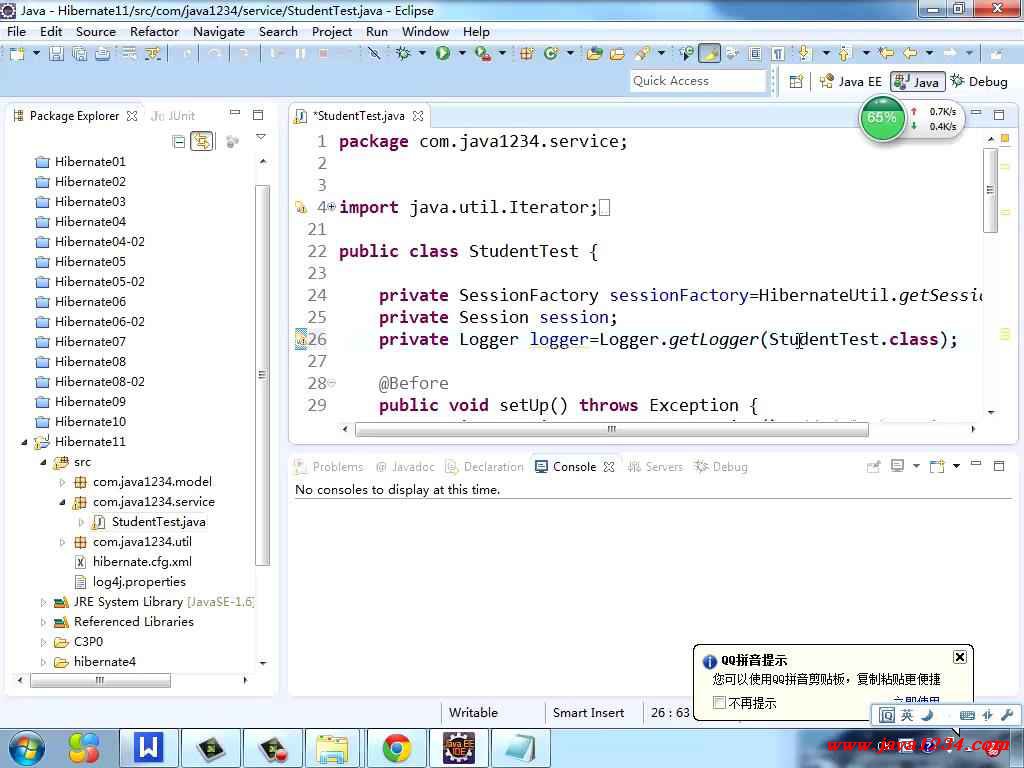Viewport: 1024px width, 768px height.
Task: Switch to the Declaration view tab
Action: pyautogui.click(x=485, y=467)
